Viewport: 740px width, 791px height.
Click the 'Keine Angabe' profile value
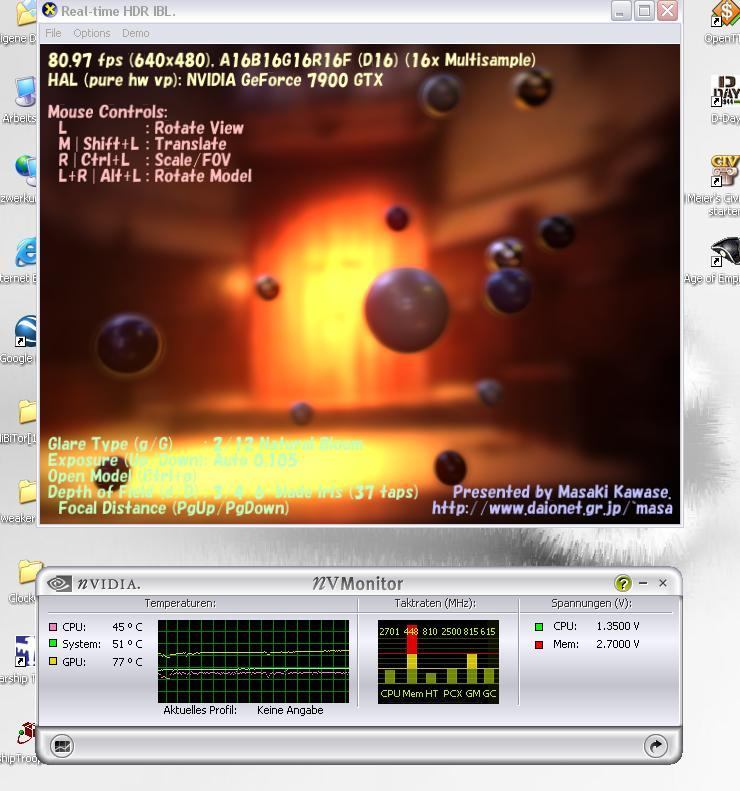click(x=290, y=710)
